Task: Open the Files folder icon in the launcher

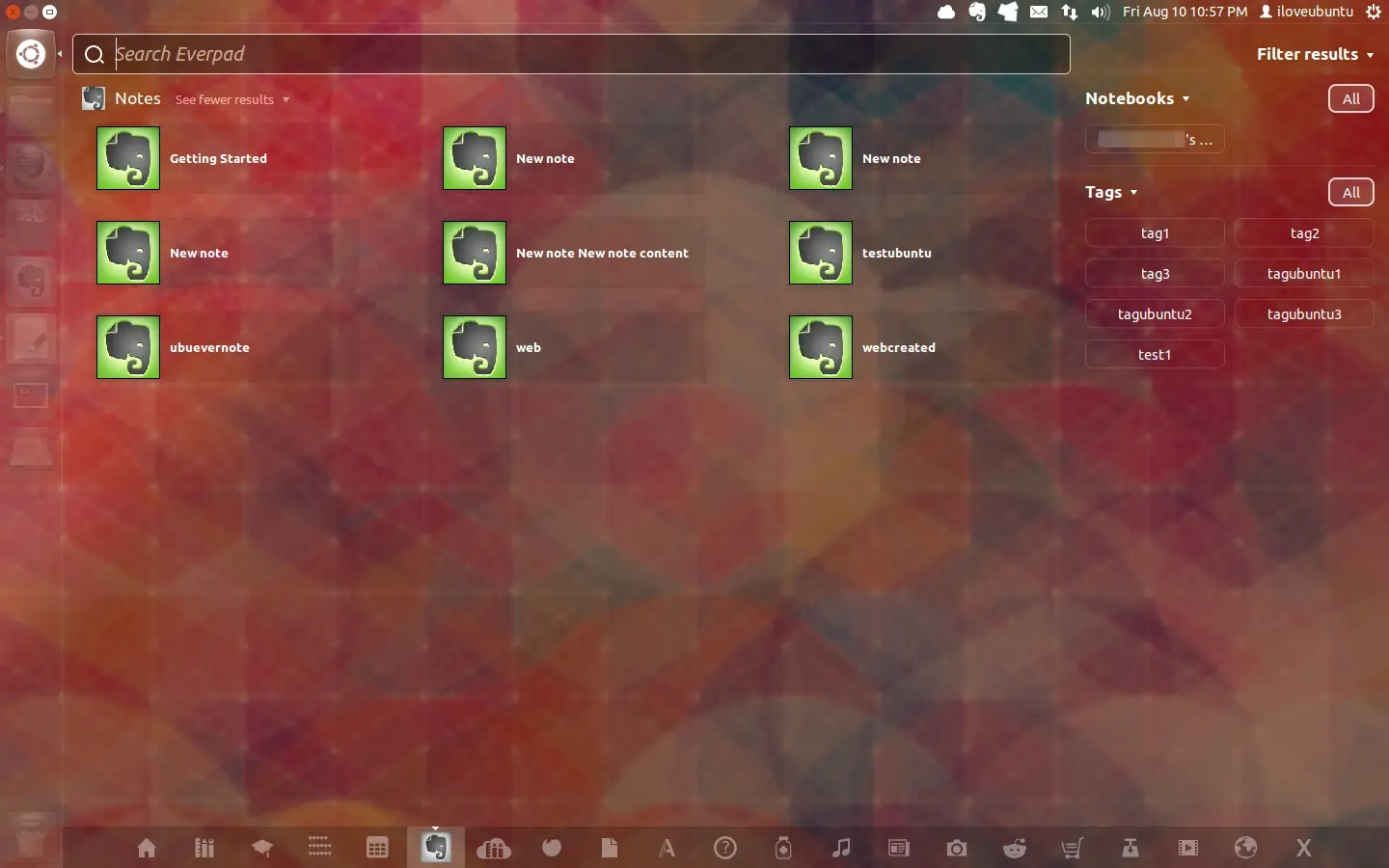Action: point(31,111)
